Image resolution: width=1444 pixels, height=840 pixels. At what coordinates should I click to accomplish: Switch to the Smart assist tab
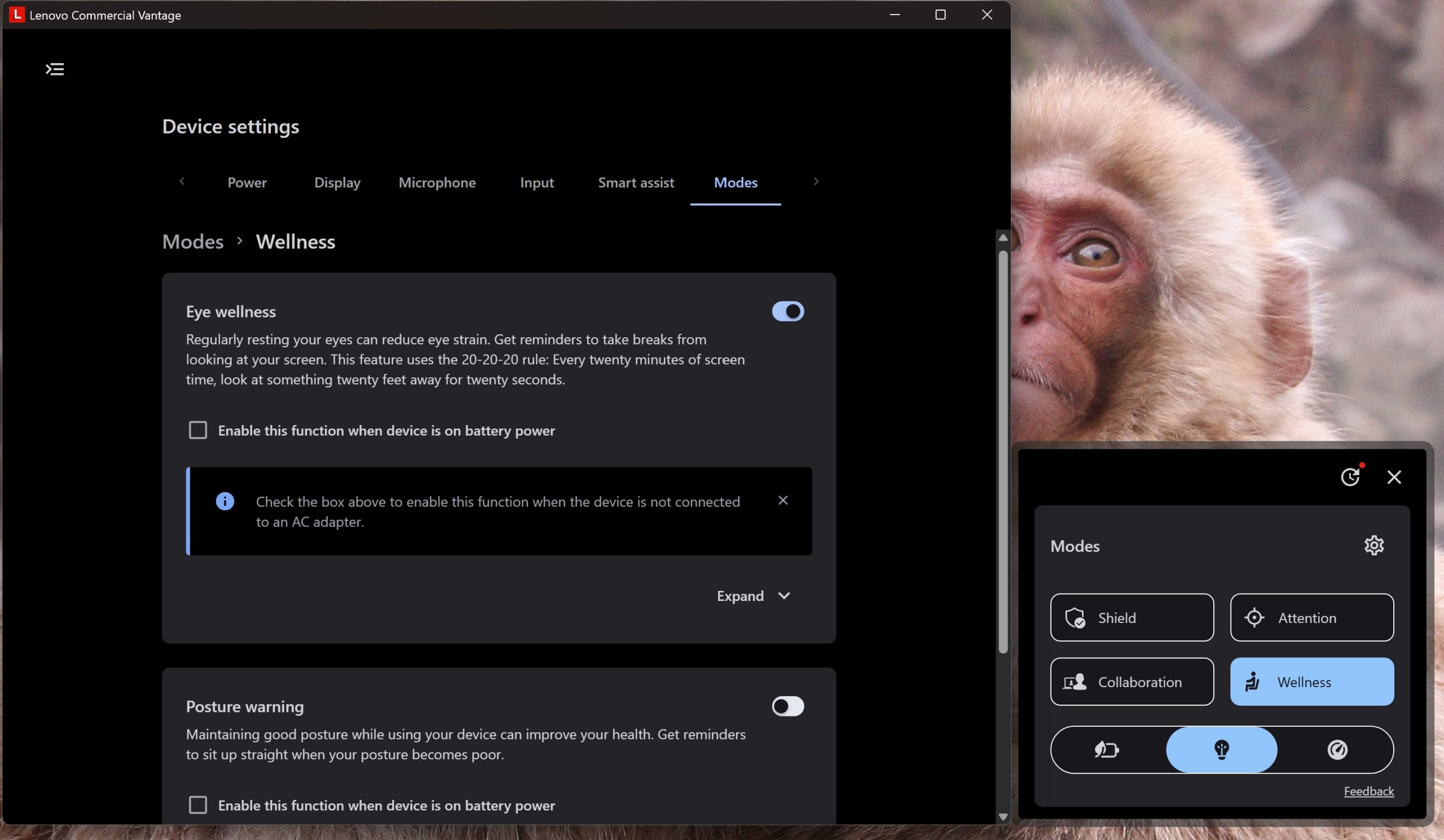(x=636, y=183)
